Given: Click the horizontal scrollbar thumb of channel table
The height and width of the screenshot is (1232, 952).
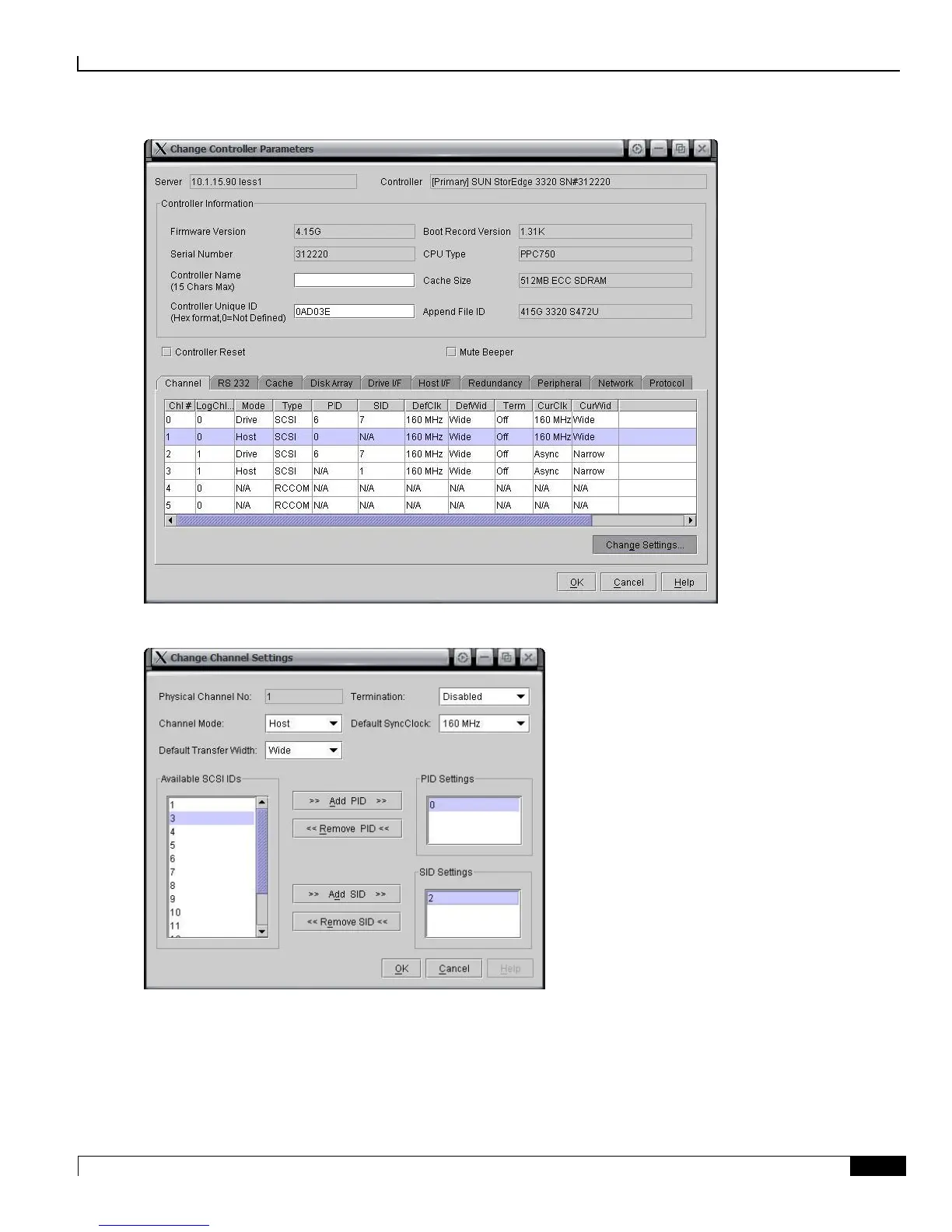Looking at the screenshot, I should click(x=384, y=520).
